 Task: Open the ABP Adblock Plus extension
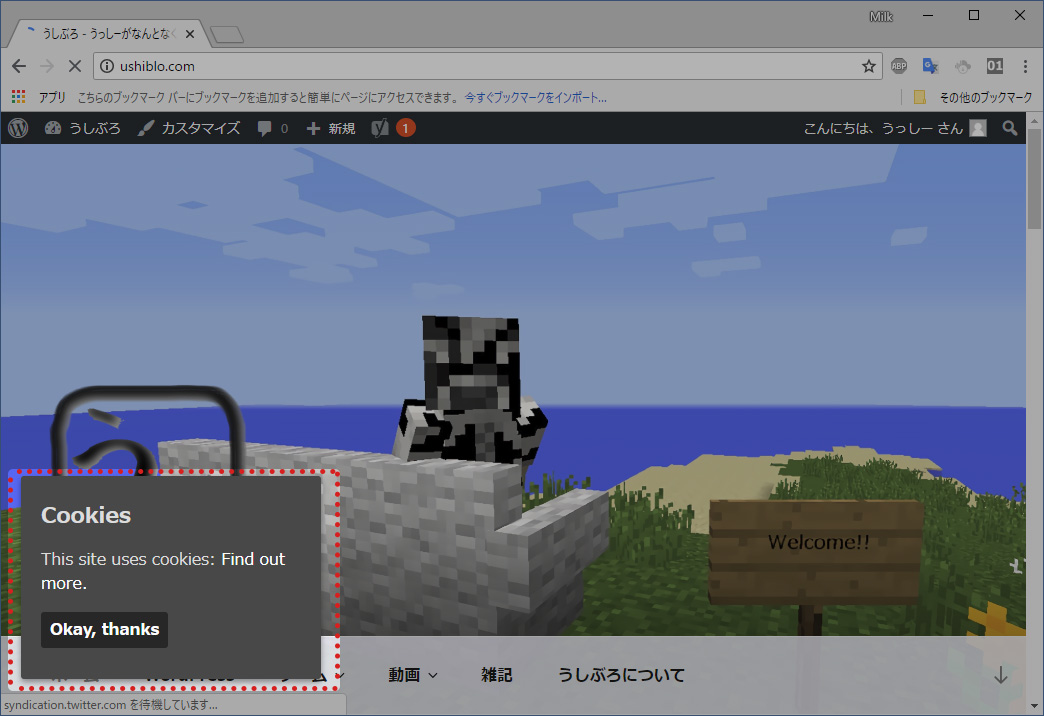[899, 66]
